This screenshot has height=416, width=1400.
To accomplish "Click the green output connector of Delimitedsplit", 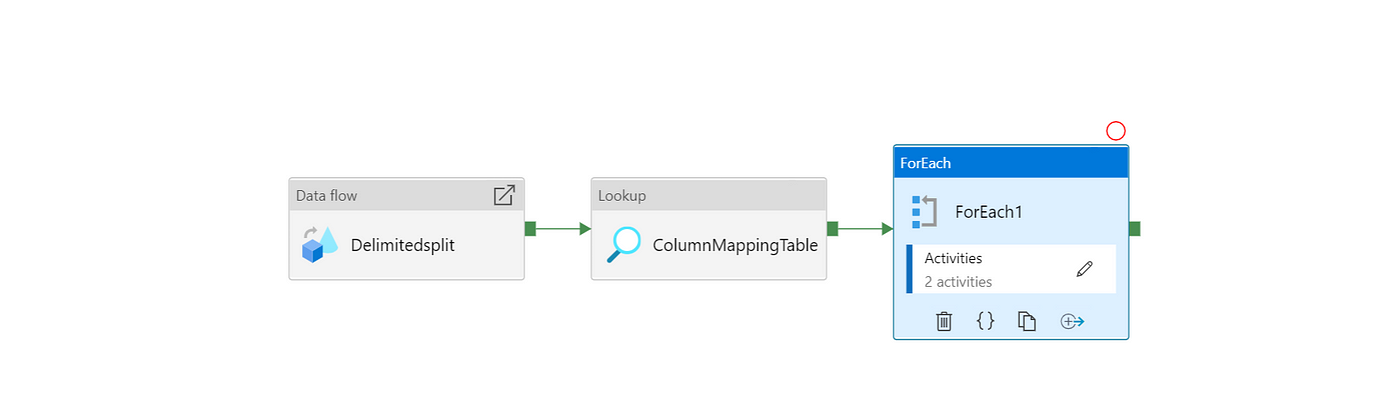I will coord(530,229).
